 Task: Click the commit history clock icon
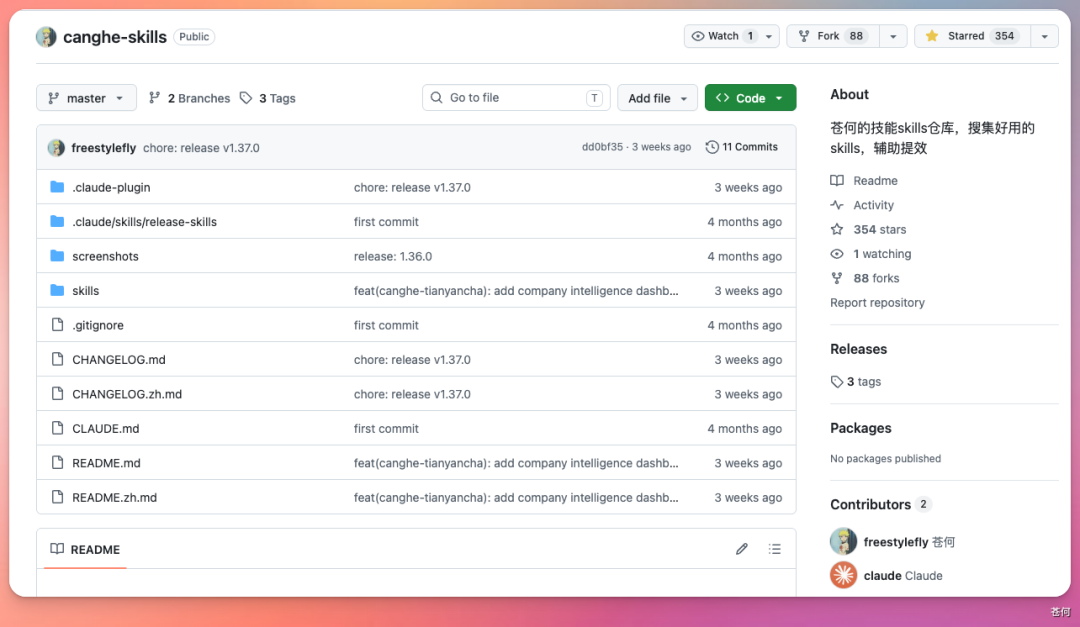point(712,147)
